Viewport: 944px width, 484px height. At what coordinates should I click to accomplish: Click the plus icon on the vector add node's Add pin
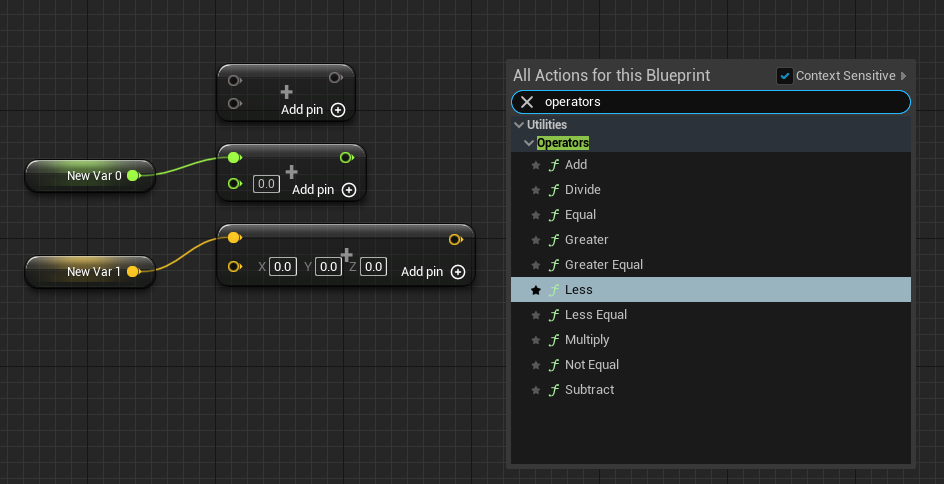(x=458, y=272)
